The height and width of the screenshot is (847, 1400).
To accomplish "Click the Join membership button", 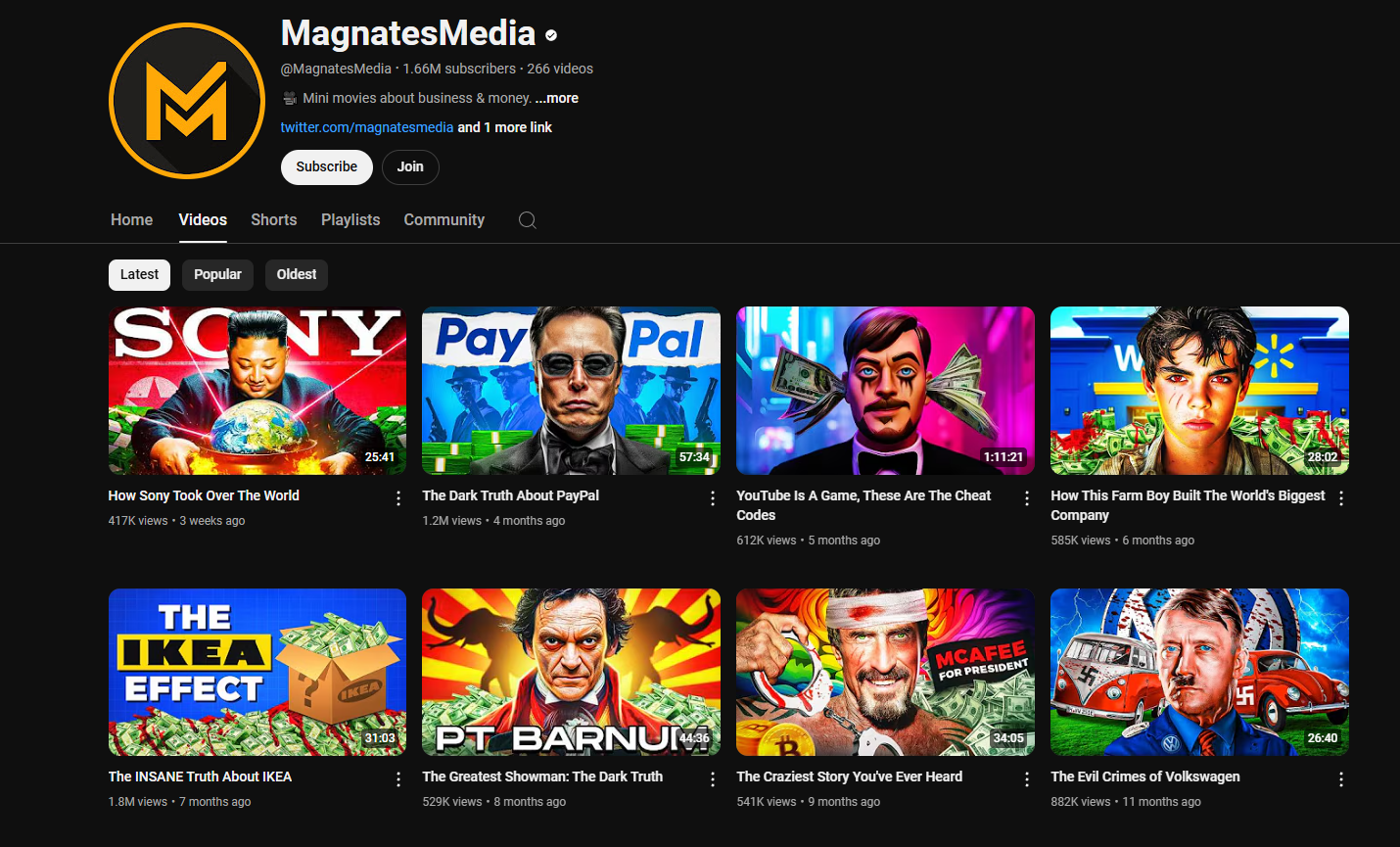I will click(x=410, y=167).
